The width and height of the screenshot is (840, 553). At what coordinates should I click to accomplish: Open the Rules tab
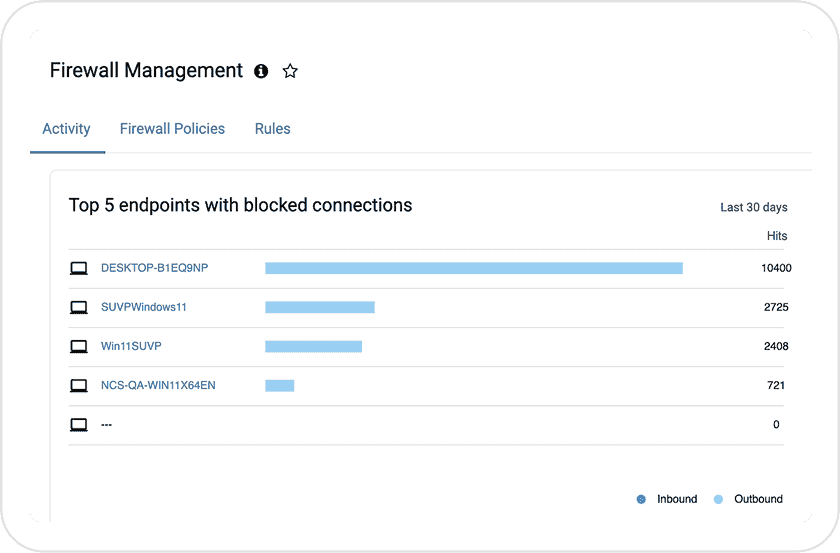coord(273,129)
